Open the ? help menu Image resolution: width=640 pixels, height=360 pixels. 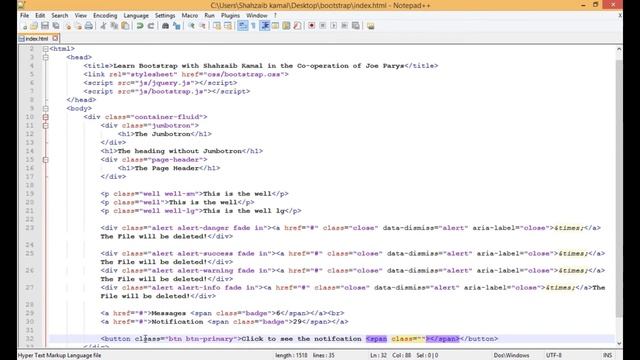[x=275, y=16]
